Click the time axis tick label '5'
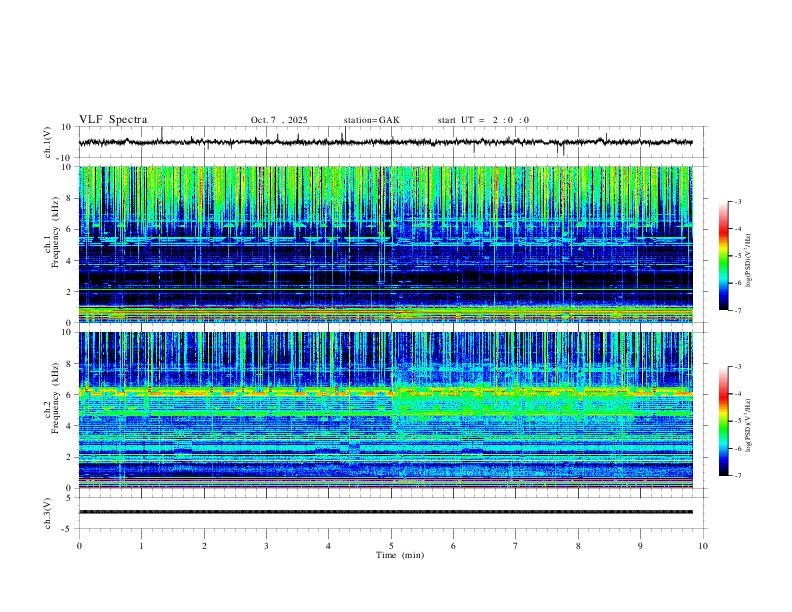This screenshot has height=612, width=792. point(391,546)
